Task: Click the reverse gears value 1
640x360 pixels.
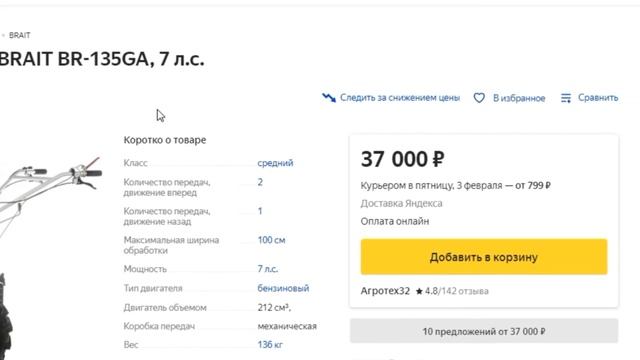Action: click(260, 211)
